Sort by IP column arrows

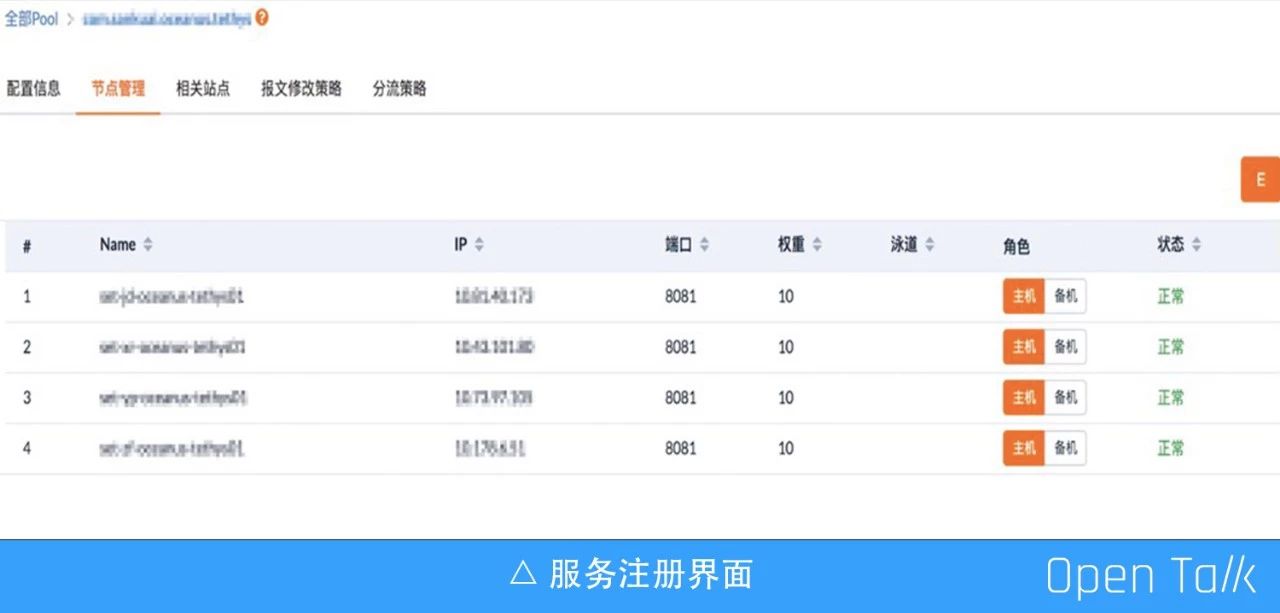[x=478, y=244]
